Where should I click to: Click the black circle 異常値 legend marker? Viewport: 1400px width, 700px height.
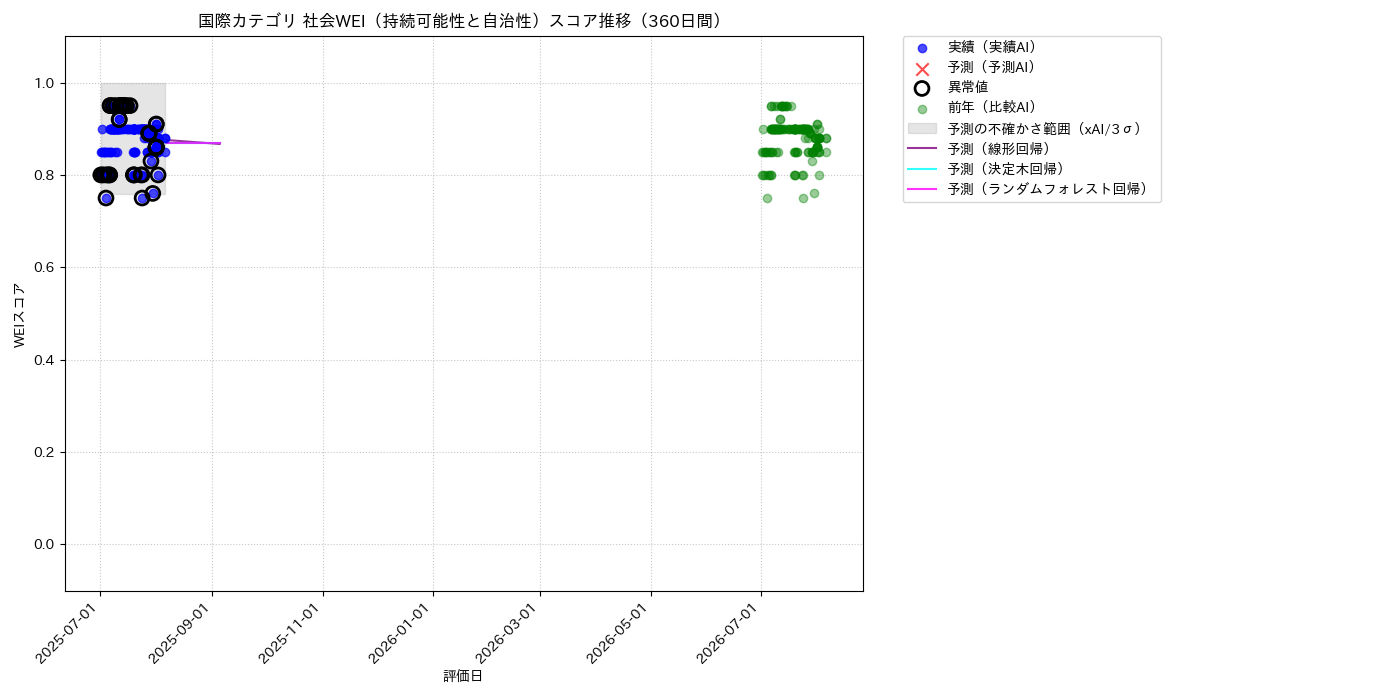click(922, 88)
